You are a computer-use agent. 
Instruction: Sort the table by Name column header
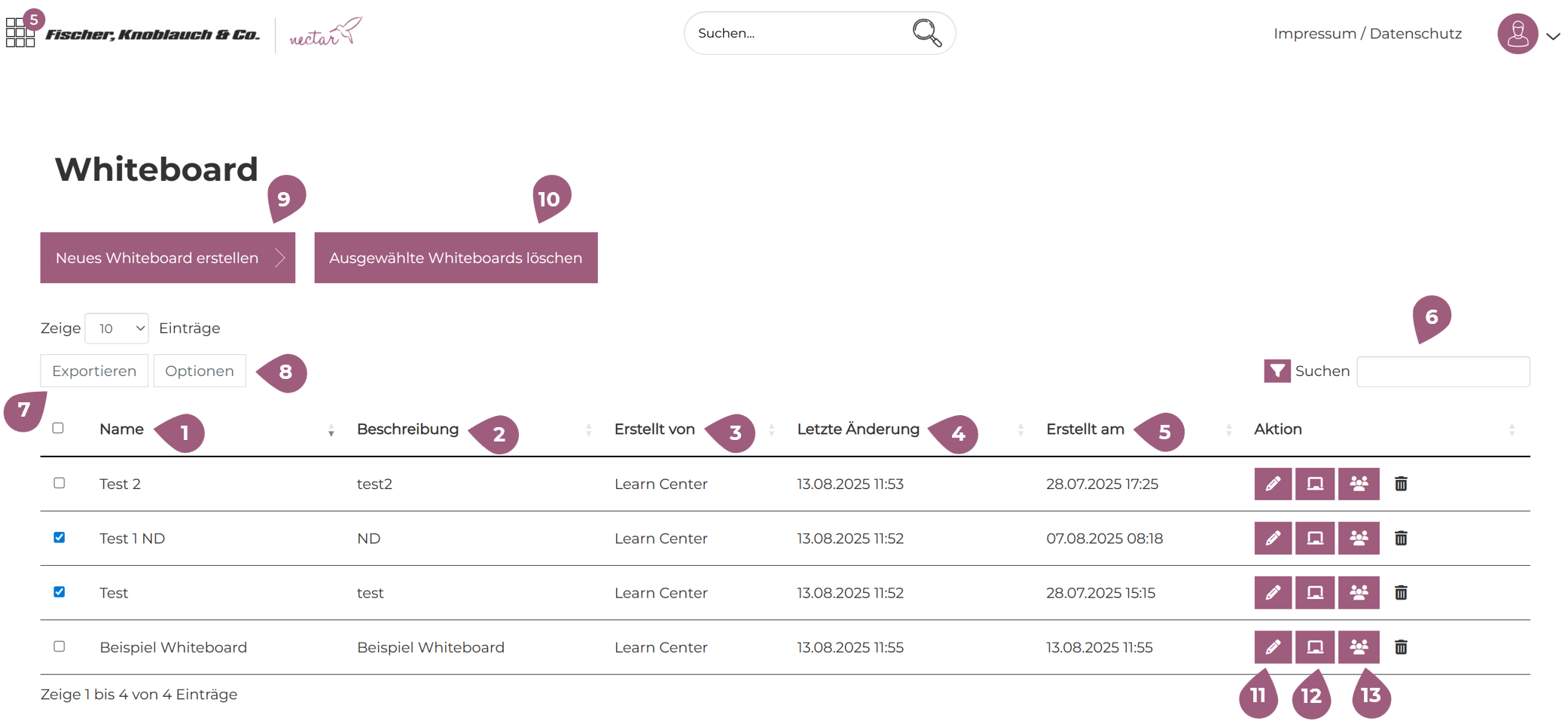122,429
